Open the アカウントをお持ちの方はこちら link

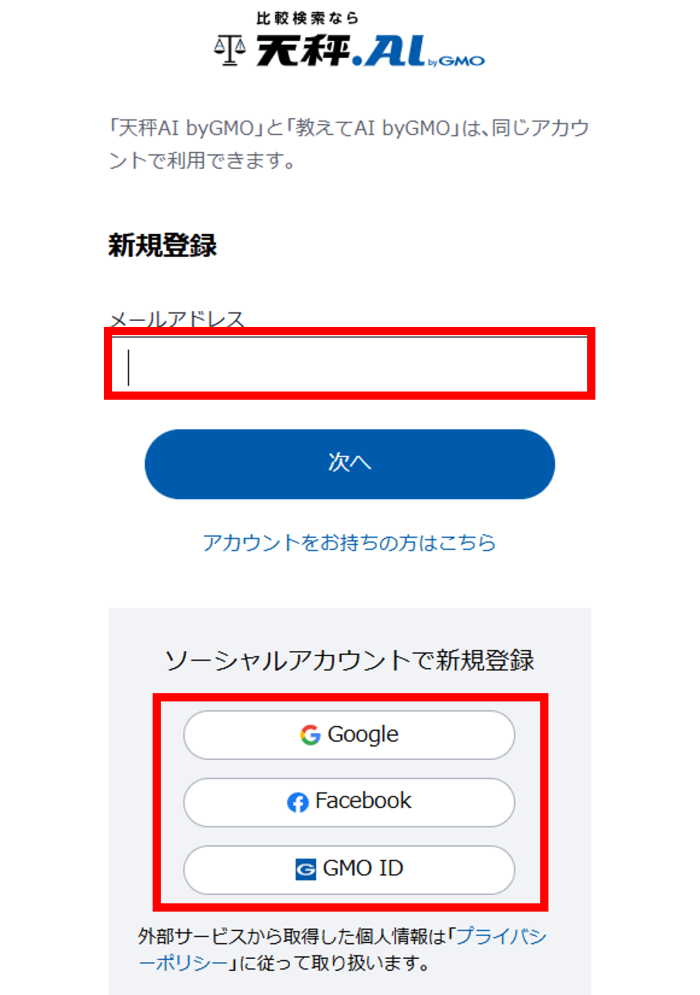point(349,543)
